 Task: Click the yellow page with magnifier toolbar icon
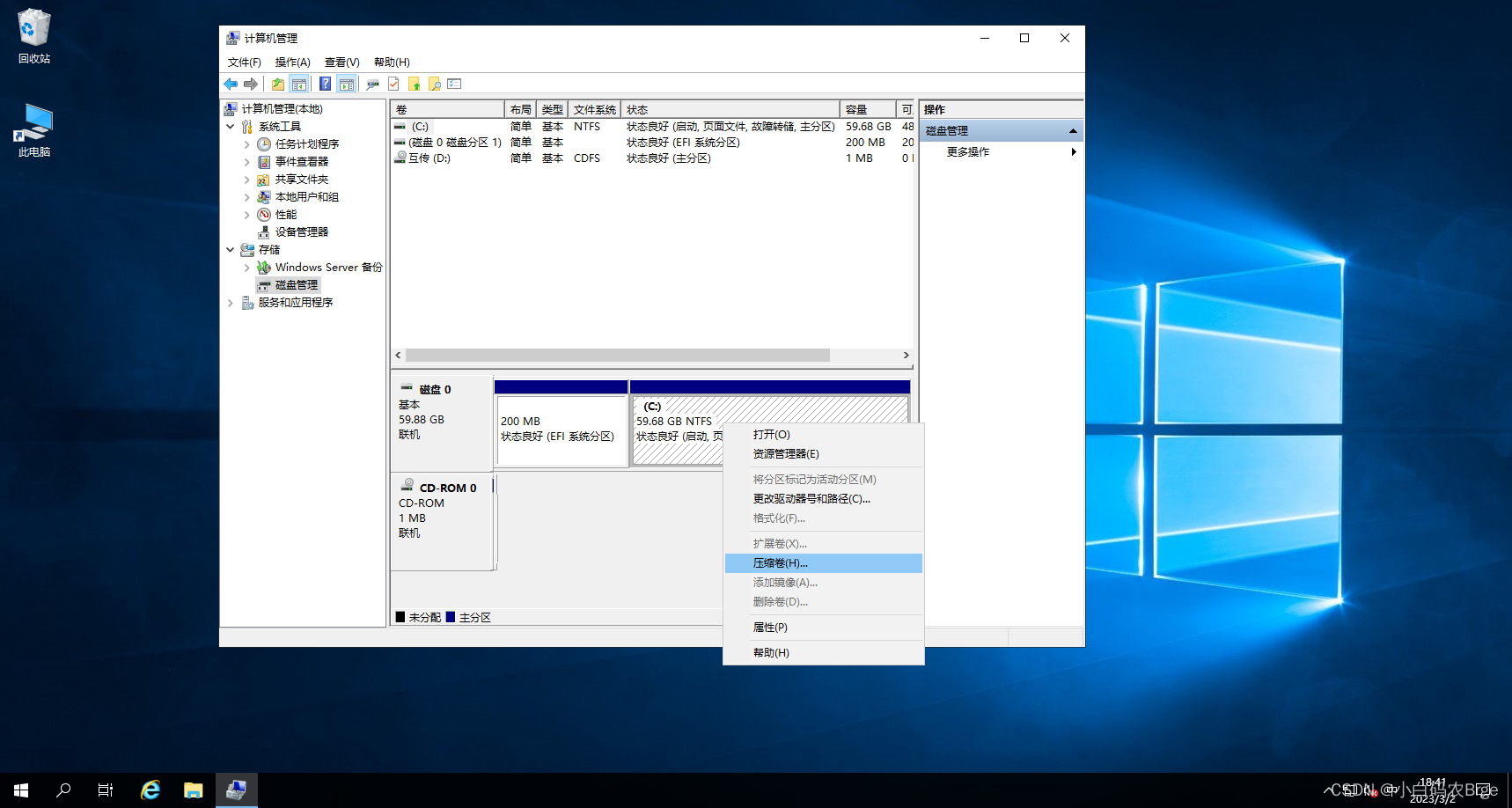[435, 84]
